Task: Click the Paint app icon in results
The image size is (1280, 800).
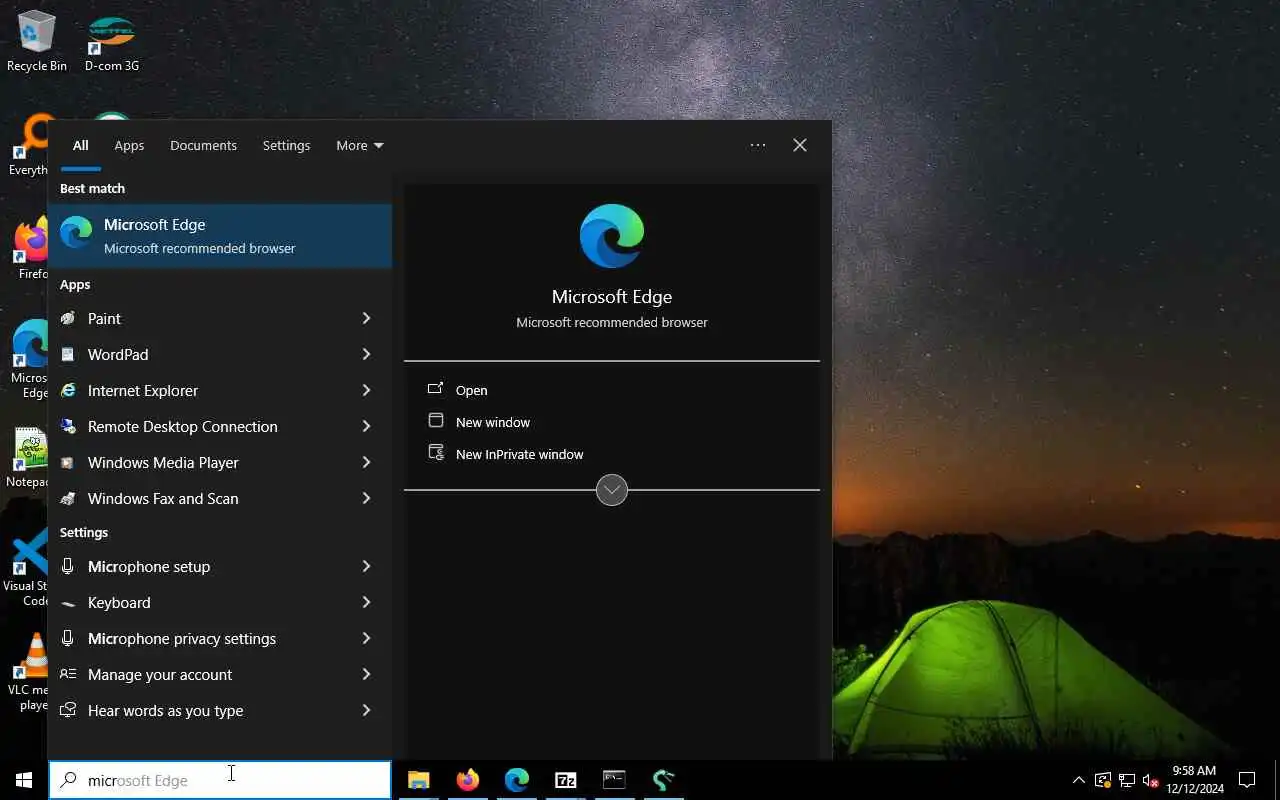Action: coord(68,318)
